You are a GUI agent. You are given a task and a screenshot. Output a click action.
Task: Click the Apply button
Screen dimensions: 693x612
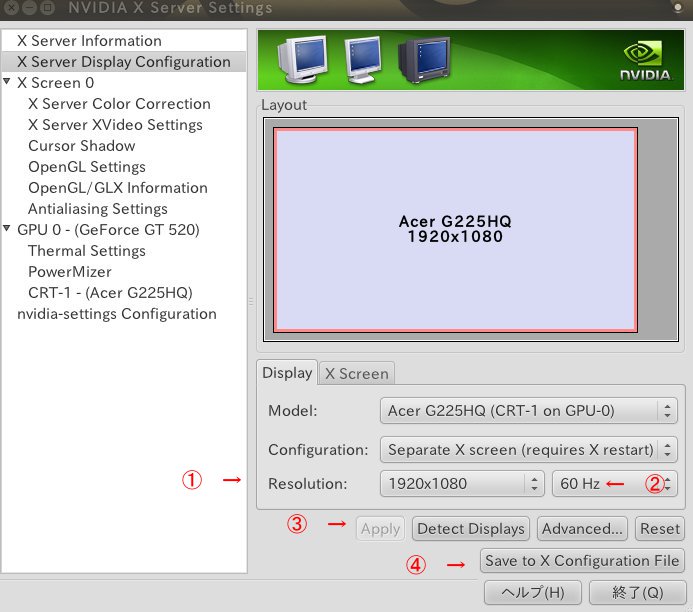point(380,528)
